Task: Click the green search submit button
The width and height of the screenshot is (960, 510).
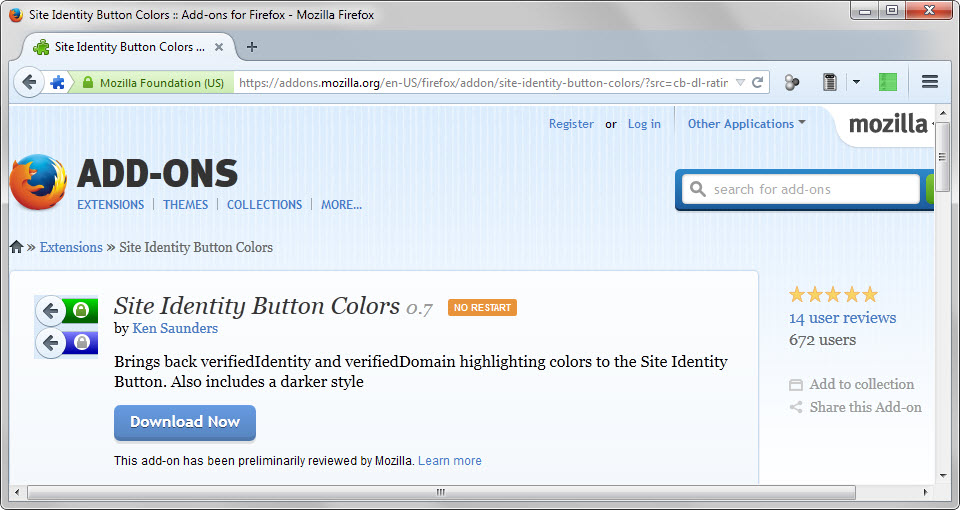Action: 930,189
